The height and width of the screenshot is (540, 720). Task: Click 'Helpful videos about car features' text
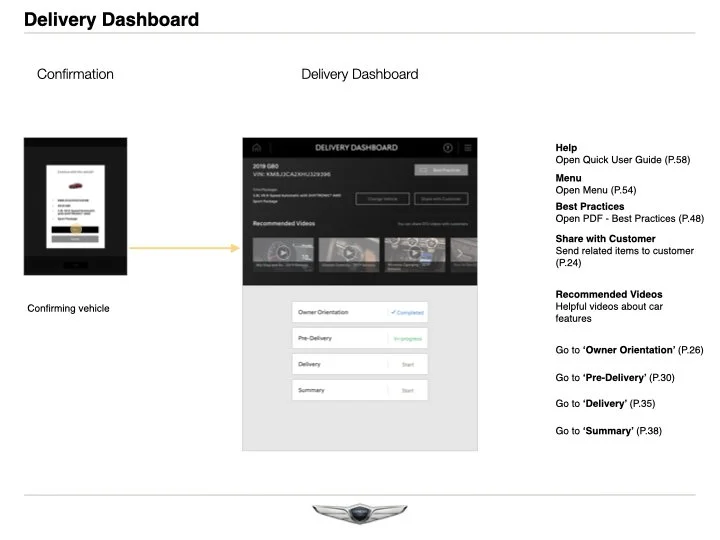tap(609, 312)
